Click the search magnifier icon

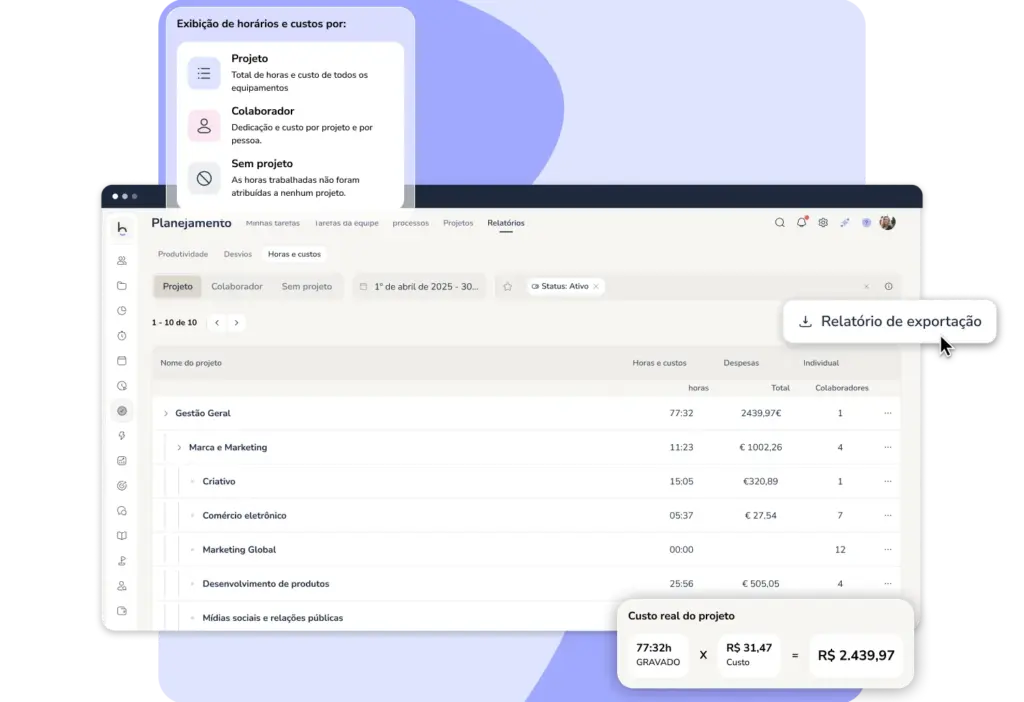point(780,223)
